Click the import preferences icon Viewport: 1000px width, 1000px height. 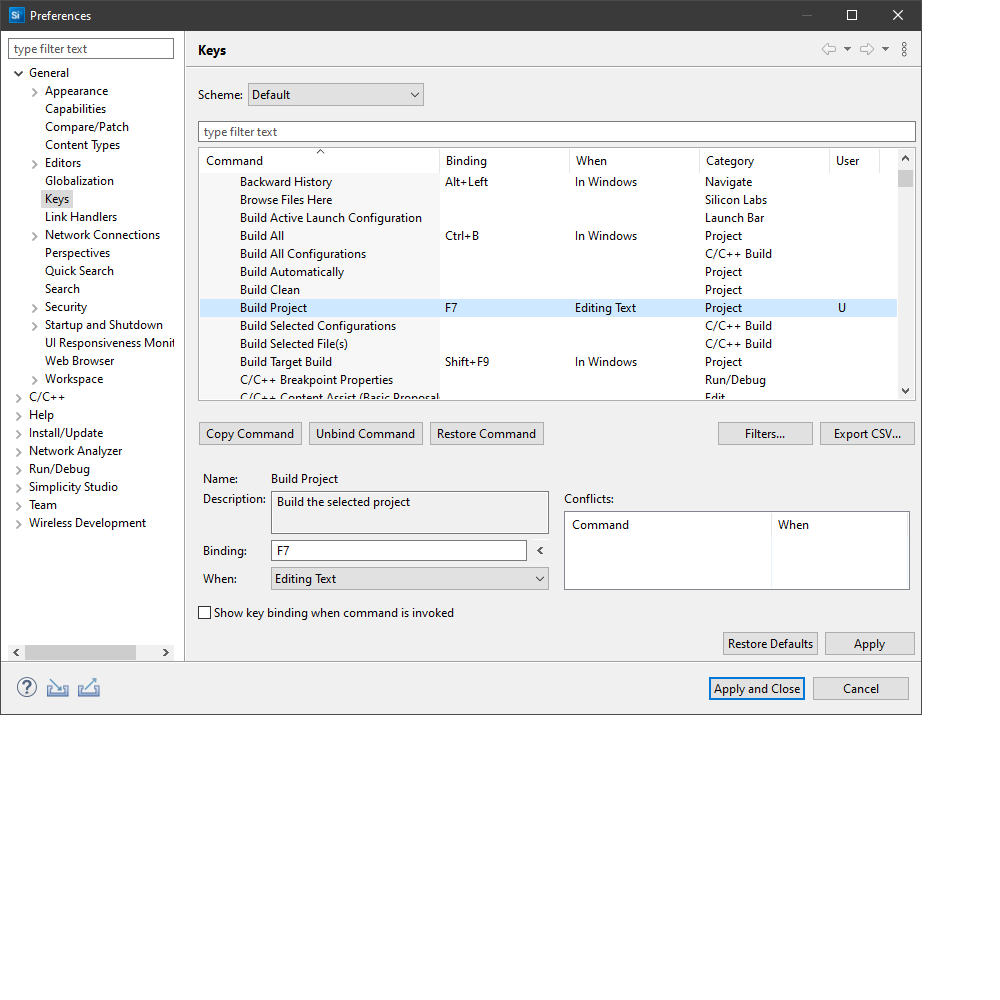coord(58,688)
